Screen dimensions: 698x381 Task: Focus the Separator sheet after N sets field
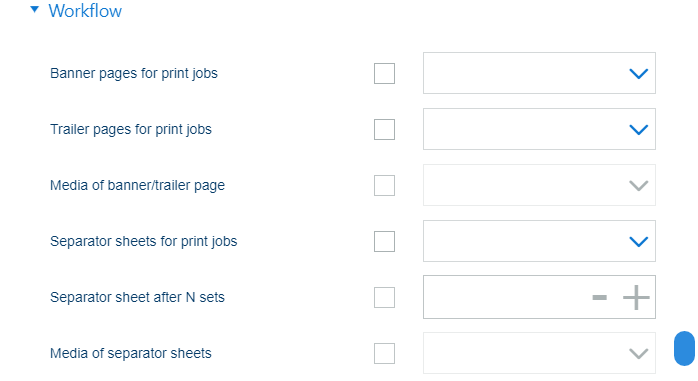pos(539,297)
